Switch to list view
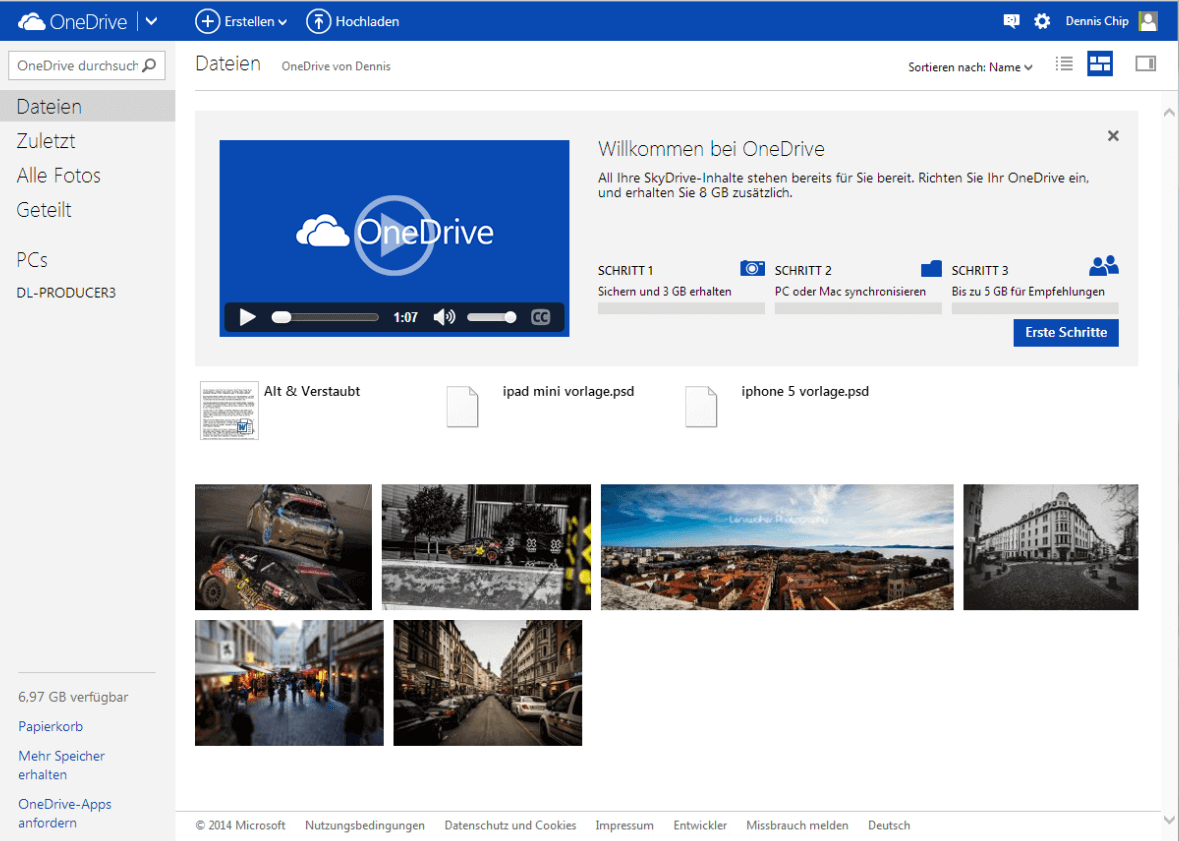Screen dimensions: 1179x841 coord(1064,63)
